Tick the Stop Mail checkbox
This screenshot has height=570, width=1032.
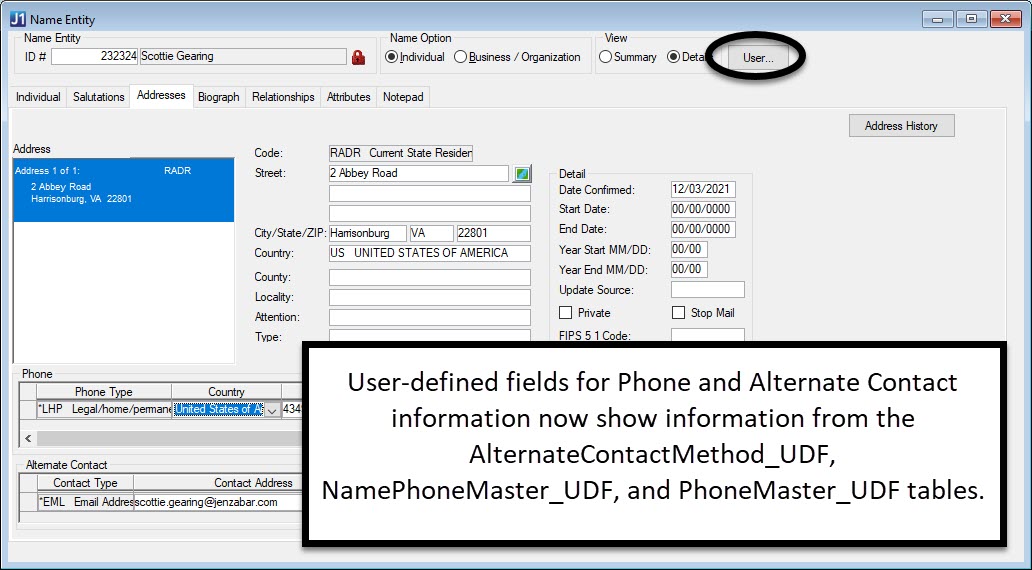(679, 313)
